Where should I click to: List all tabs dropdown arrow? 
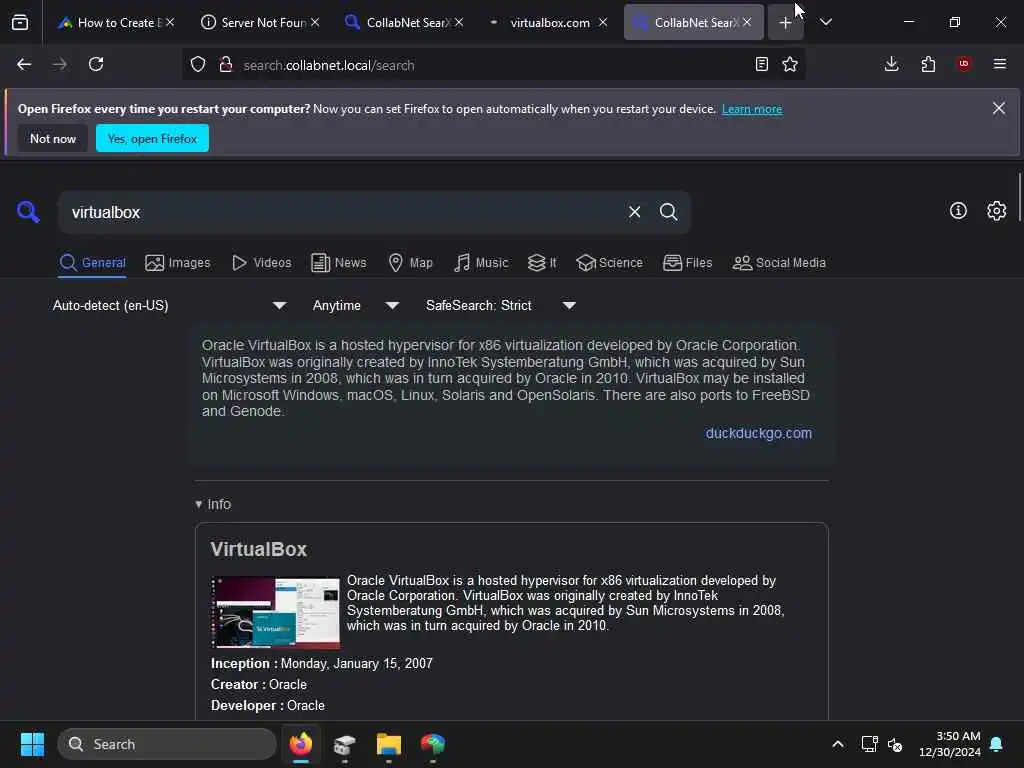click(826, 22)
